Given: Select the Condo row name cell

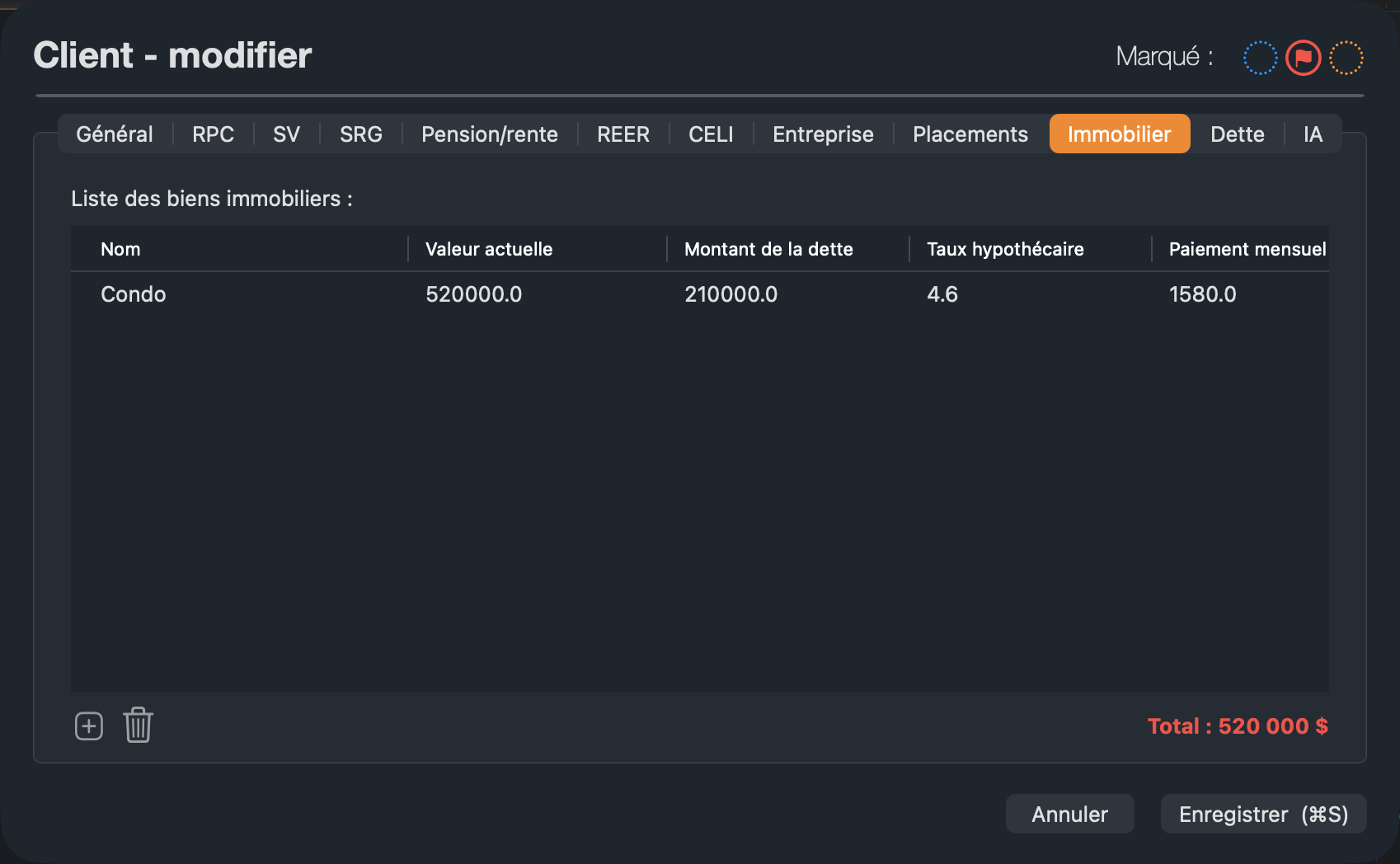Looking at the screenshot, I should click(134, 294).
